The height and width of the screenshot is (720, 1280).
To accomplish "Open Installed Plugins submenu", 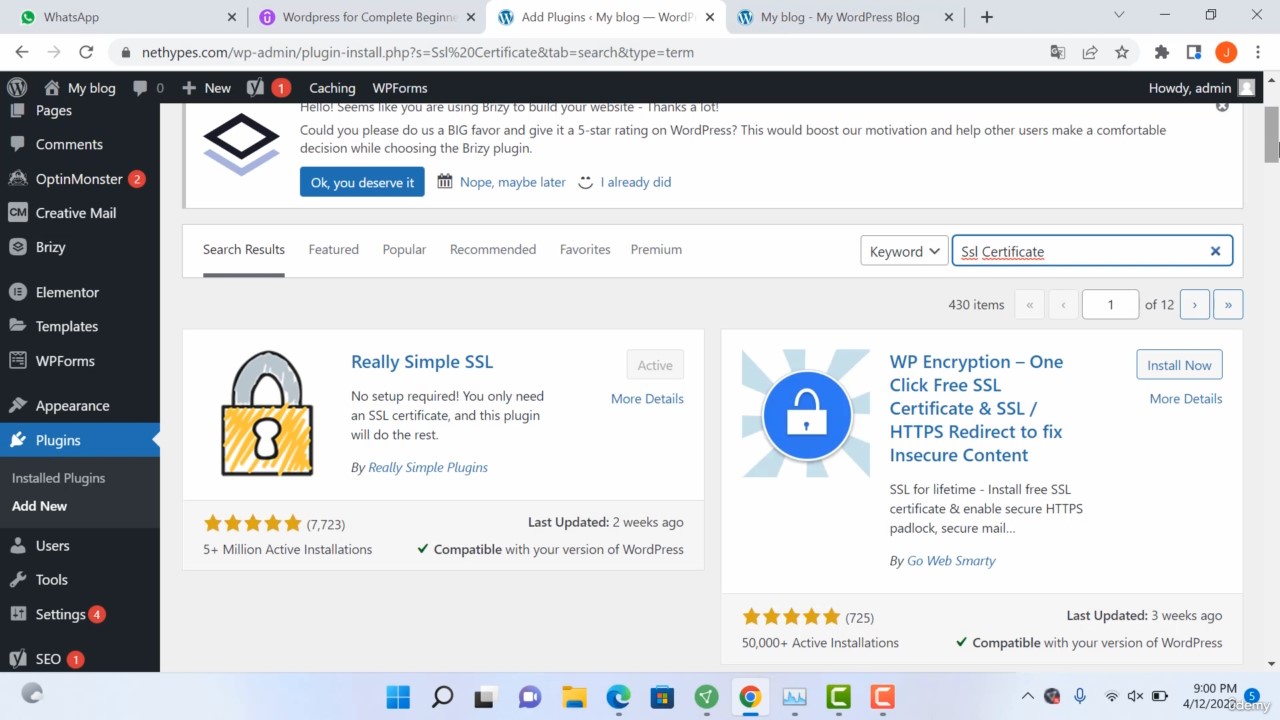I will (x=58, y=478).
